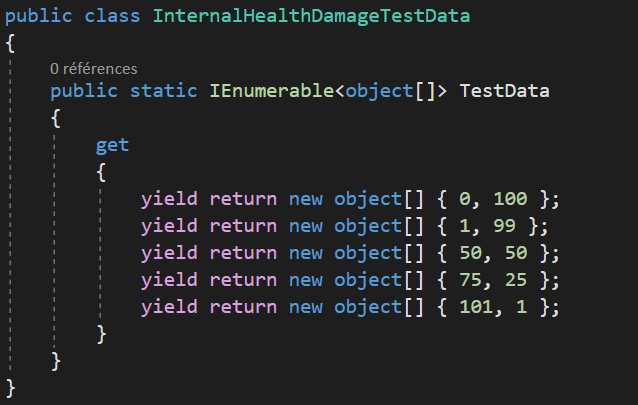Click the "object" type in the { 101, 1 } line
The height and width of the screenshot is (405, 638).
point(367,307)
